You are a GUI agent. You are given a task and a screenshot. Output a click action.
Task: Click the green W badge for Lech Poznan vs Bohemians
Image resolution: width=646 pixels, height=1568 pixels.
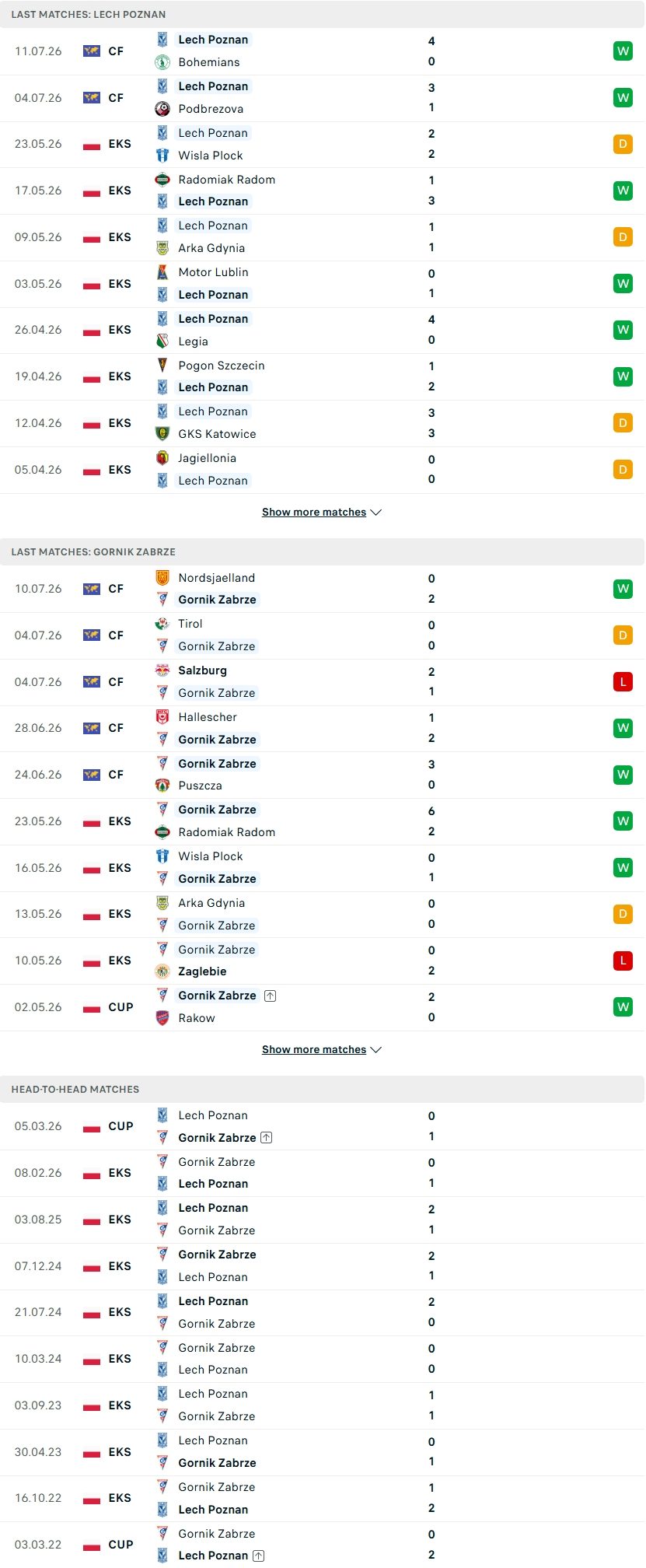pos(623,51)
